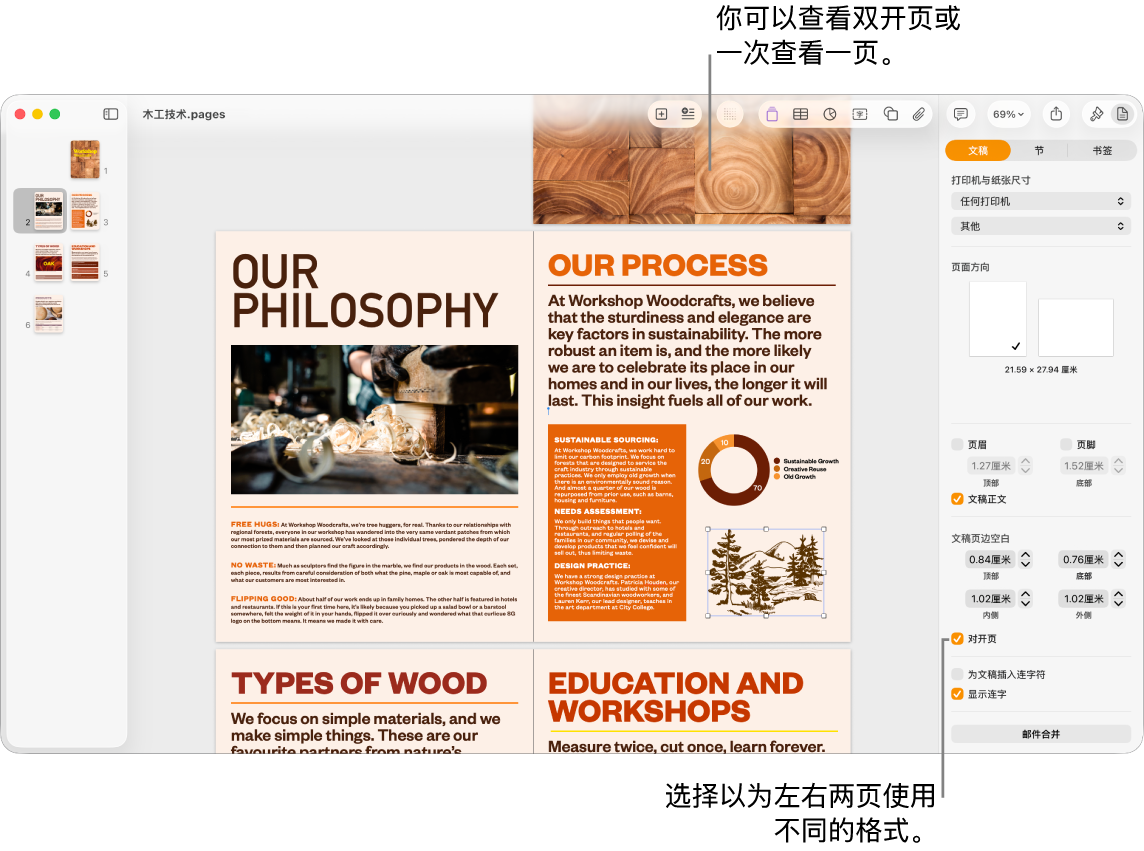Click the add page toolbar icon
Screen dimensions: 1144x851
[x=662, y=114]
